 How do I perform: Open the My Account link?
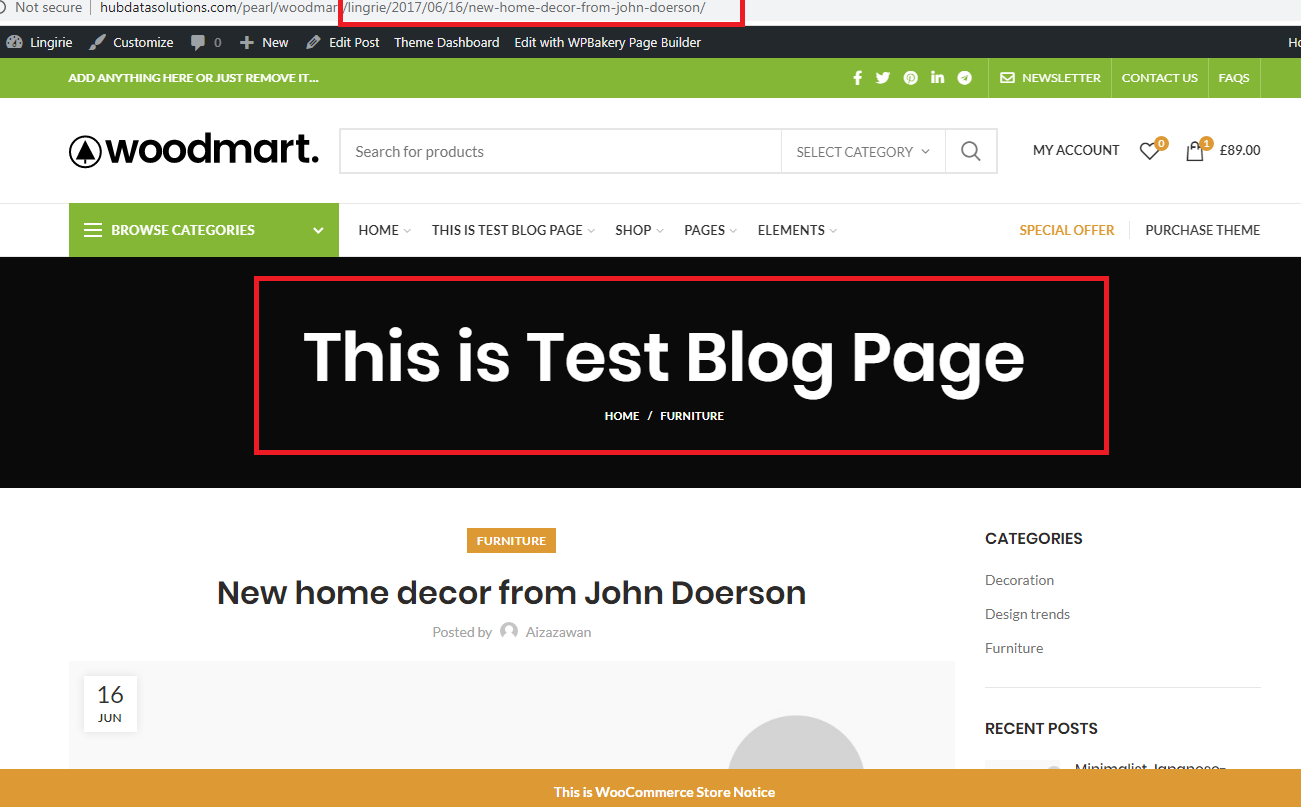(1076, 150)
